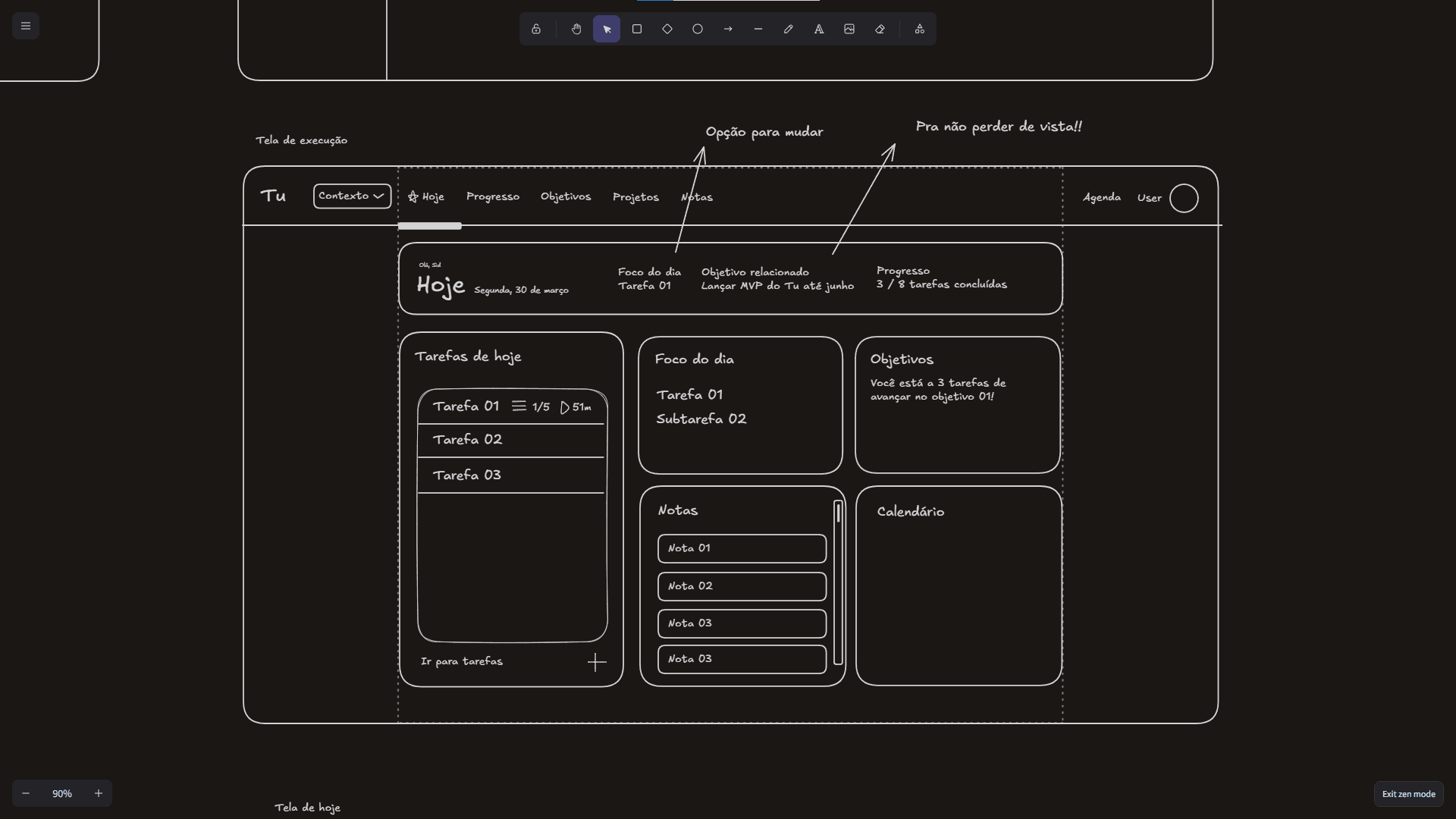Select the Insert image tool
This screenshot has width=1456, height=819.
(x=849, y=29)
